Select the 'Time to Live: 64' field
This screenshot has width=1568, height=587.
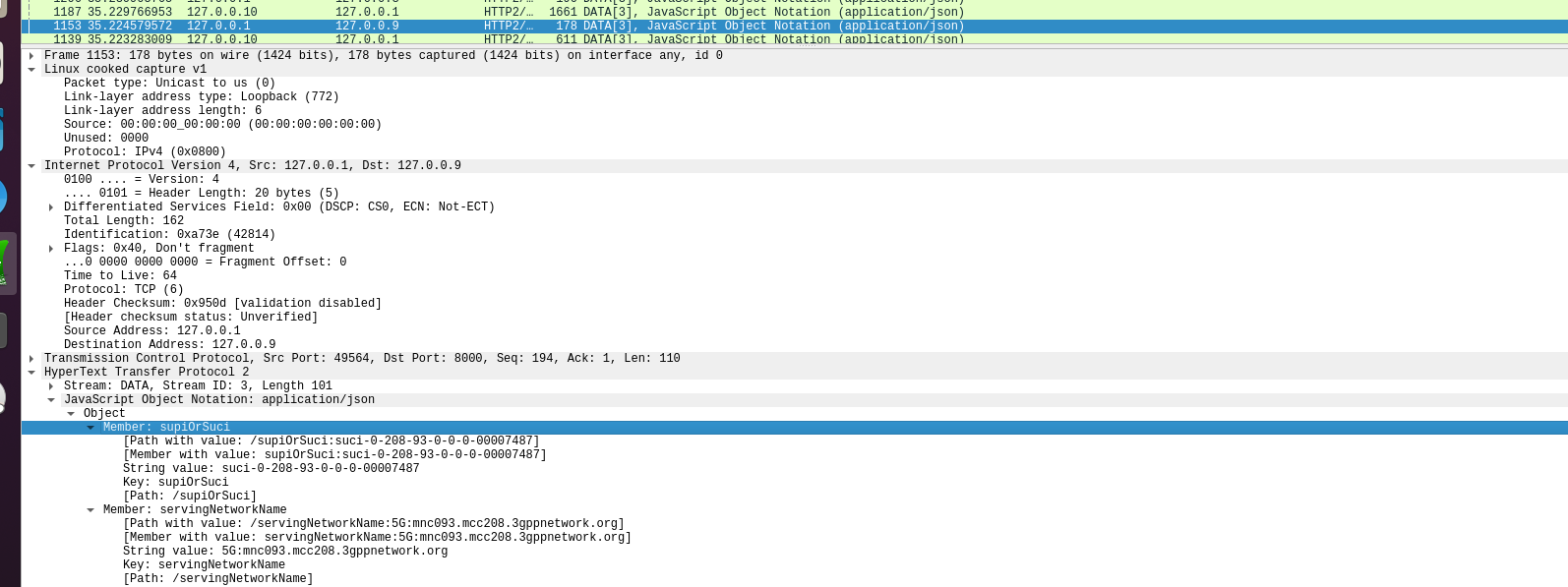[120, 276]
